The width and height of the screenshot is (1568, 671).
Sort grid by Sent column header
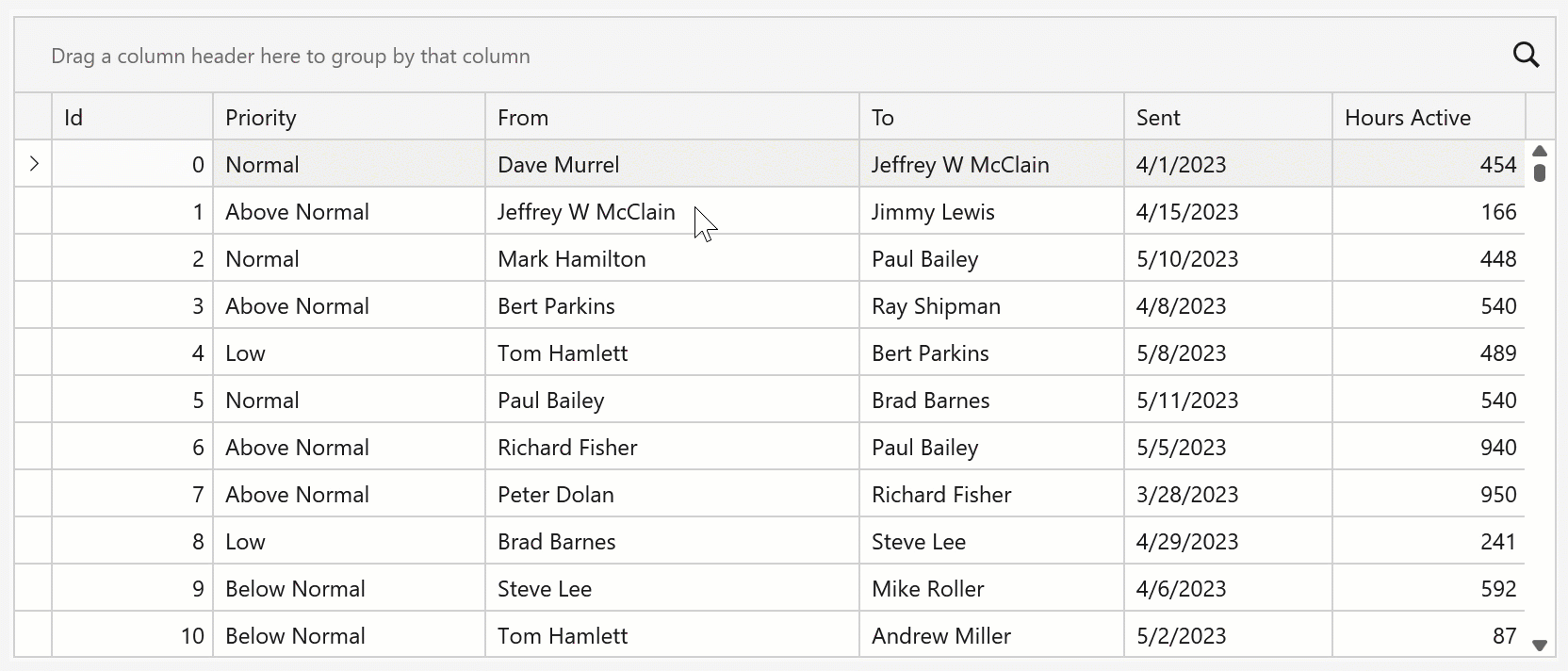(x=1227, y=118)
